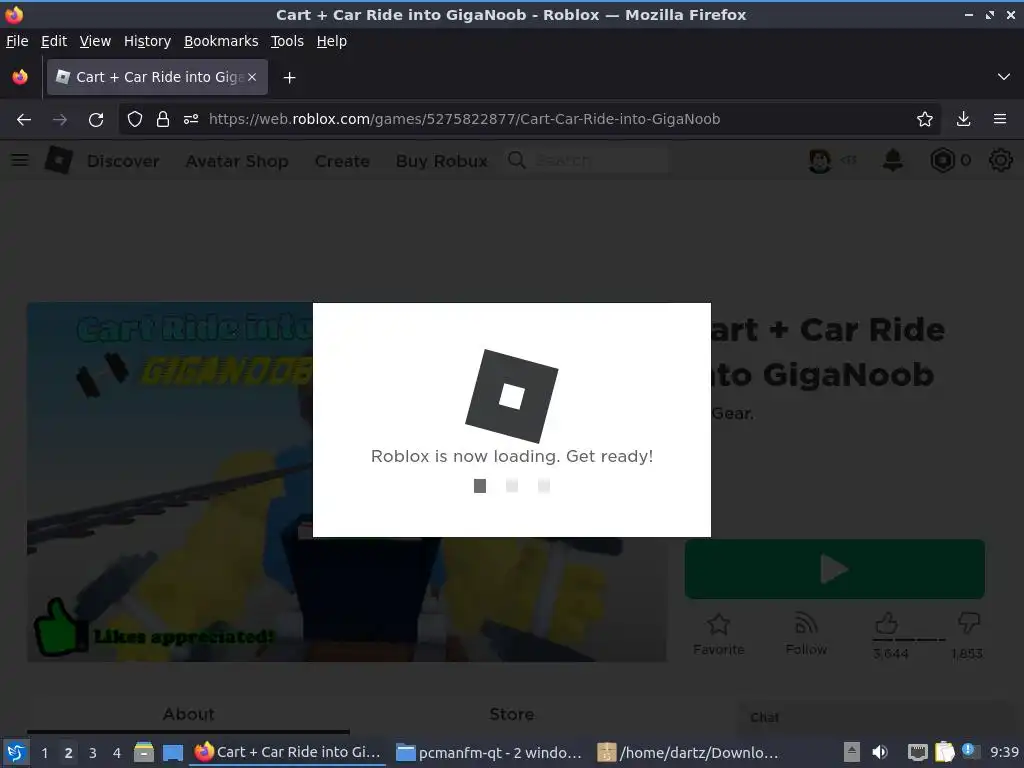
Task: Click the Roblox search magnifier icon
Action: 517,160
